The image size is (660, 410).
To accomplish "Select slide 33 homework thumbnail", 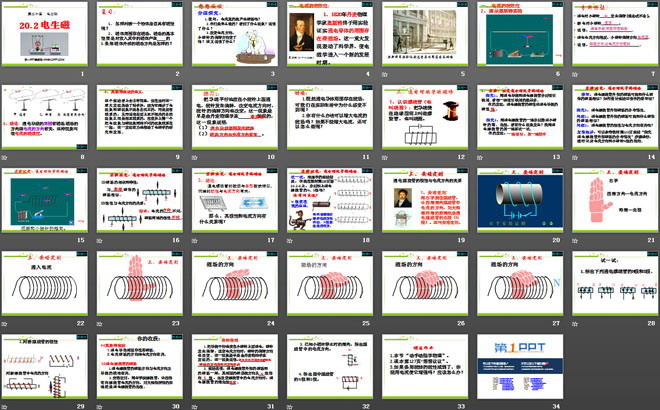I will click(x=425, y=367).
